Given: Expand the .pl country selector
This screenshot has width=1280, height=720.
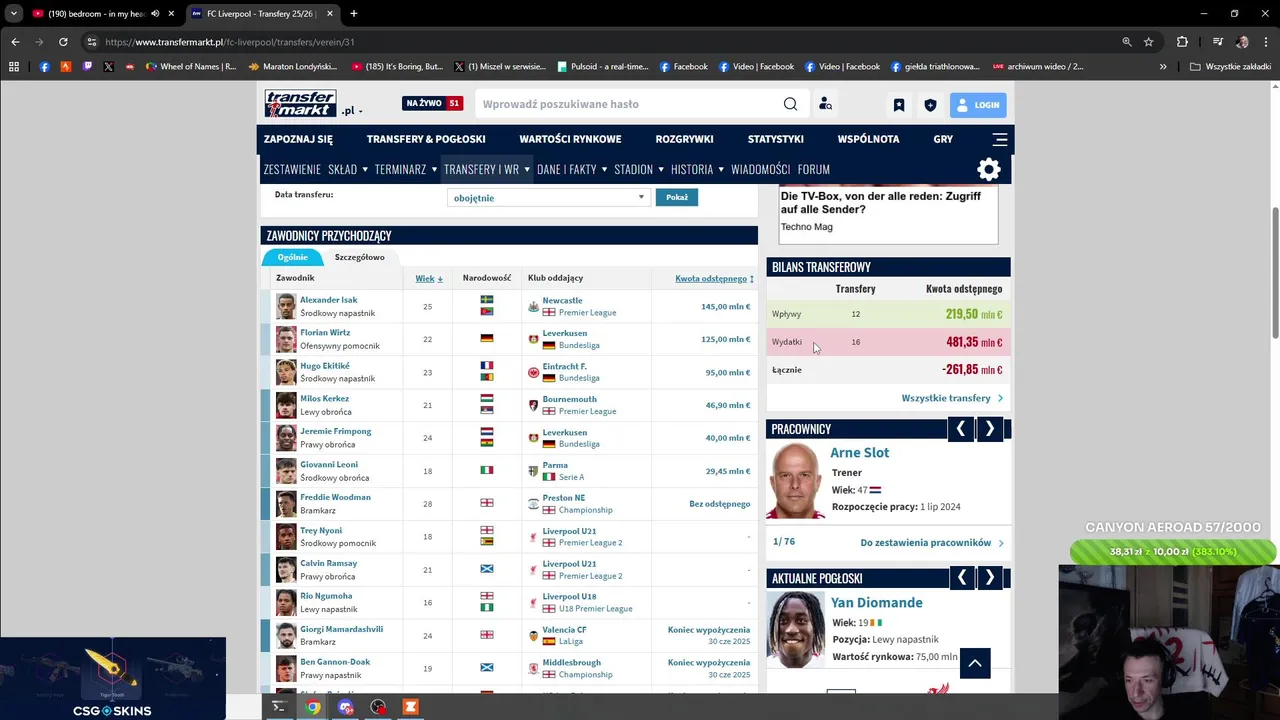Looking at the screenshot, I should 351,111.
